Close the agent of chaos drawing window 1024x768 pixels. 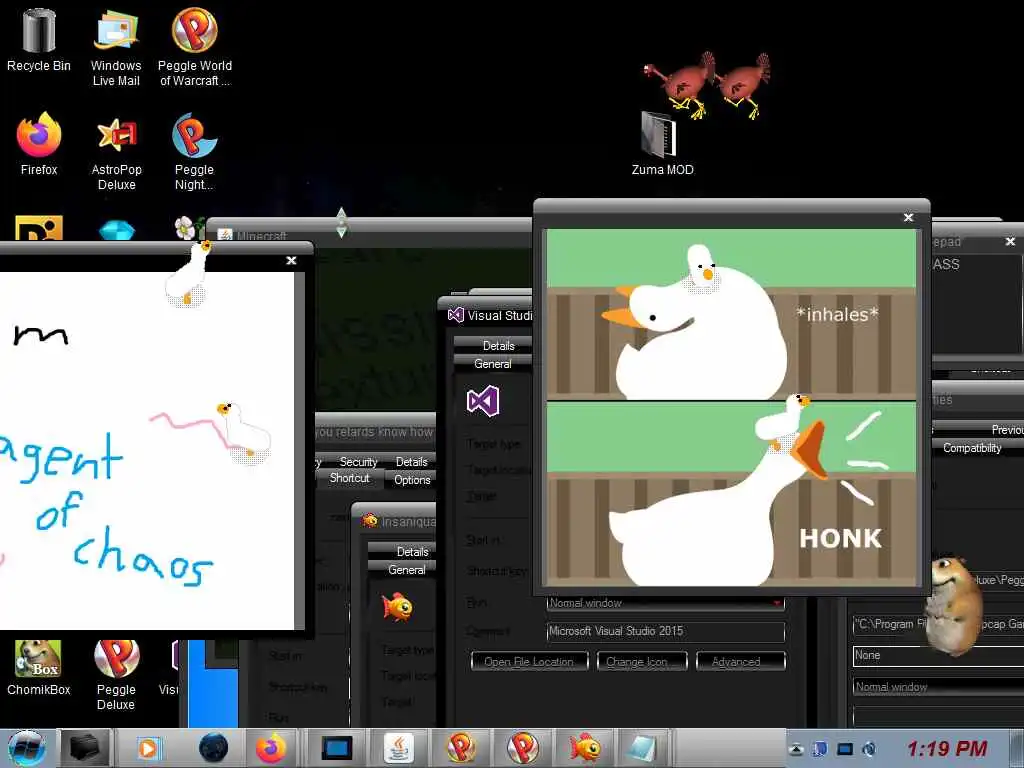pyautogui.click(x=291, y=261)
